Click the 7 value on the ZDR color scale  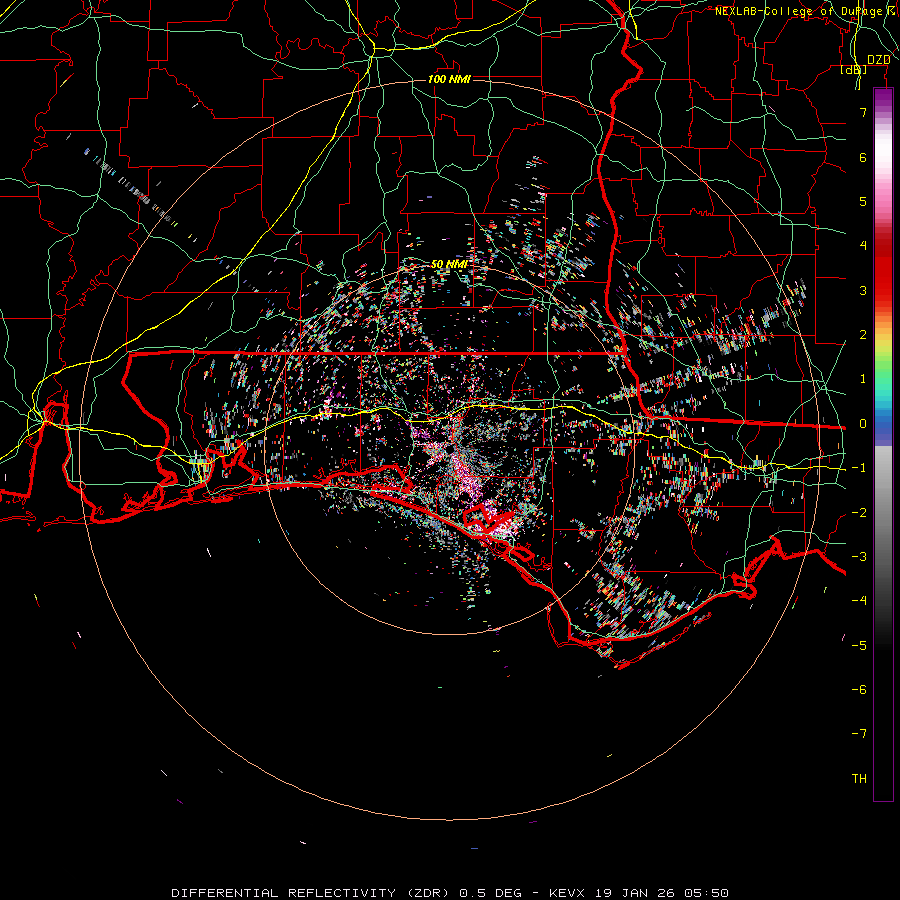[863, 112]
